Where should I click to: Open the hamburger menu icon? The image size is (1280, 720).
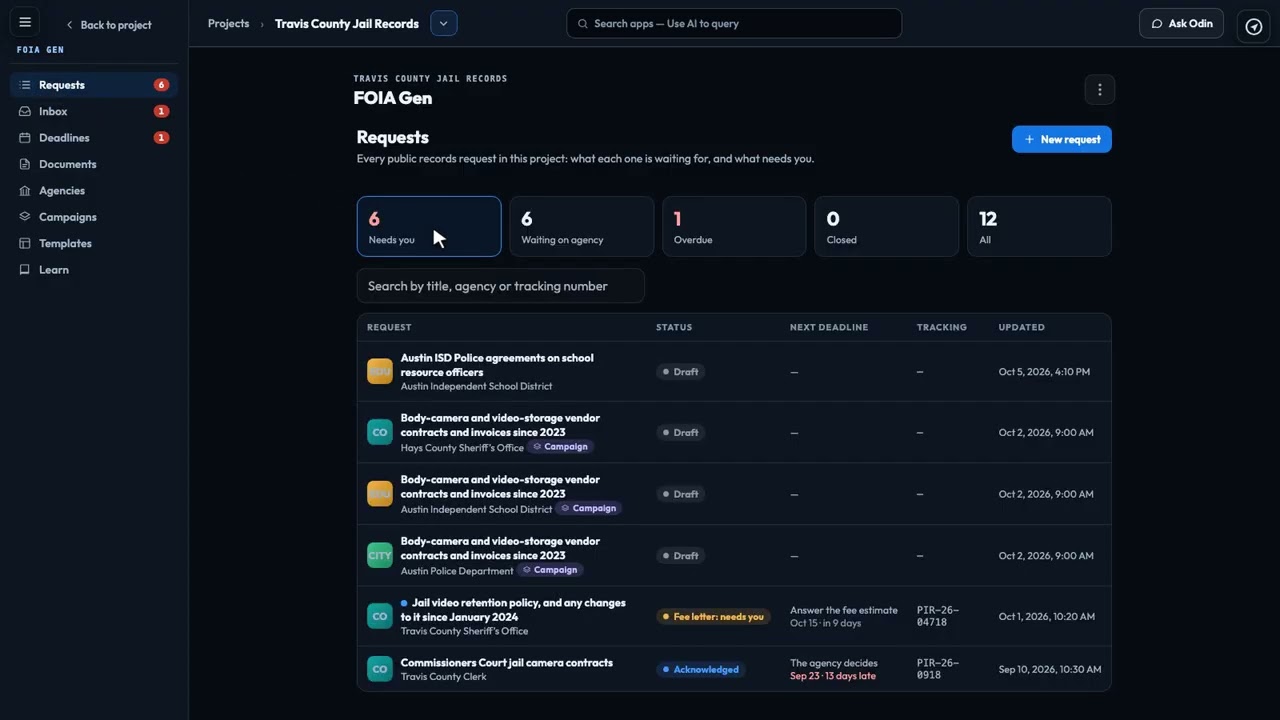[x=25, y=22]
